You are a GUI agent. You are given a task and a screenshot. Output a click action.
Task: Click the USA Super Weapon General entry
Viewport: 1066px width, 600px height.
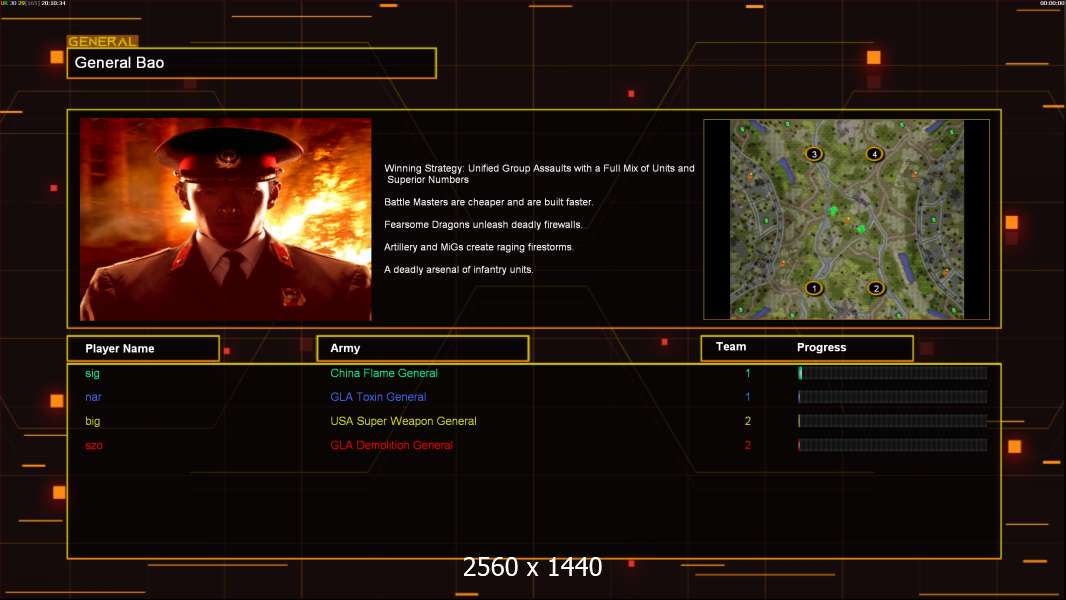point(403,421)
